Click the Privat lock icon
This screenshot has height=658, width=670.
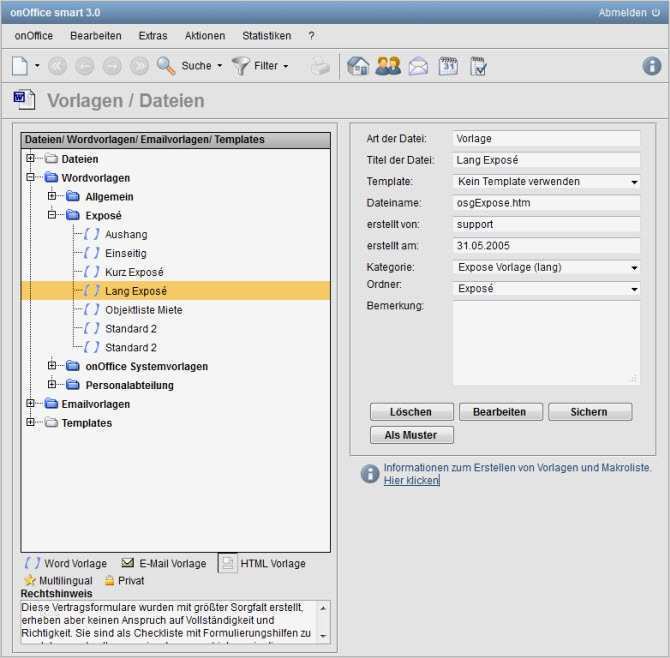109,581
